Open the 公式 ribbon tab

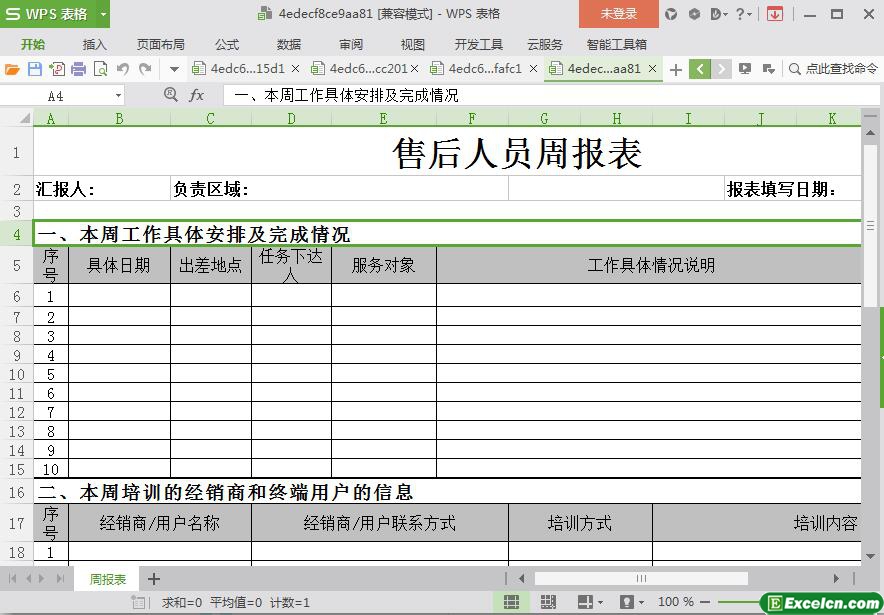tap(227, 44)
